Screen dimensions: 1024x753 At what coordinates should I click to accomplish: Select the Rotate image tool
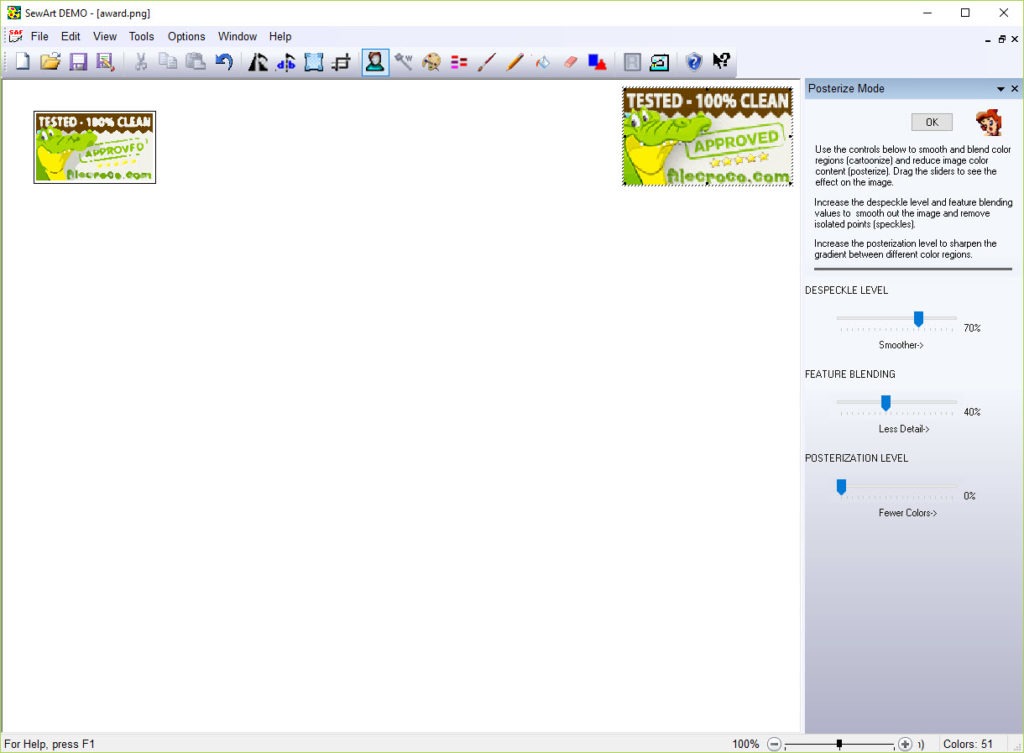coord(258,62)
